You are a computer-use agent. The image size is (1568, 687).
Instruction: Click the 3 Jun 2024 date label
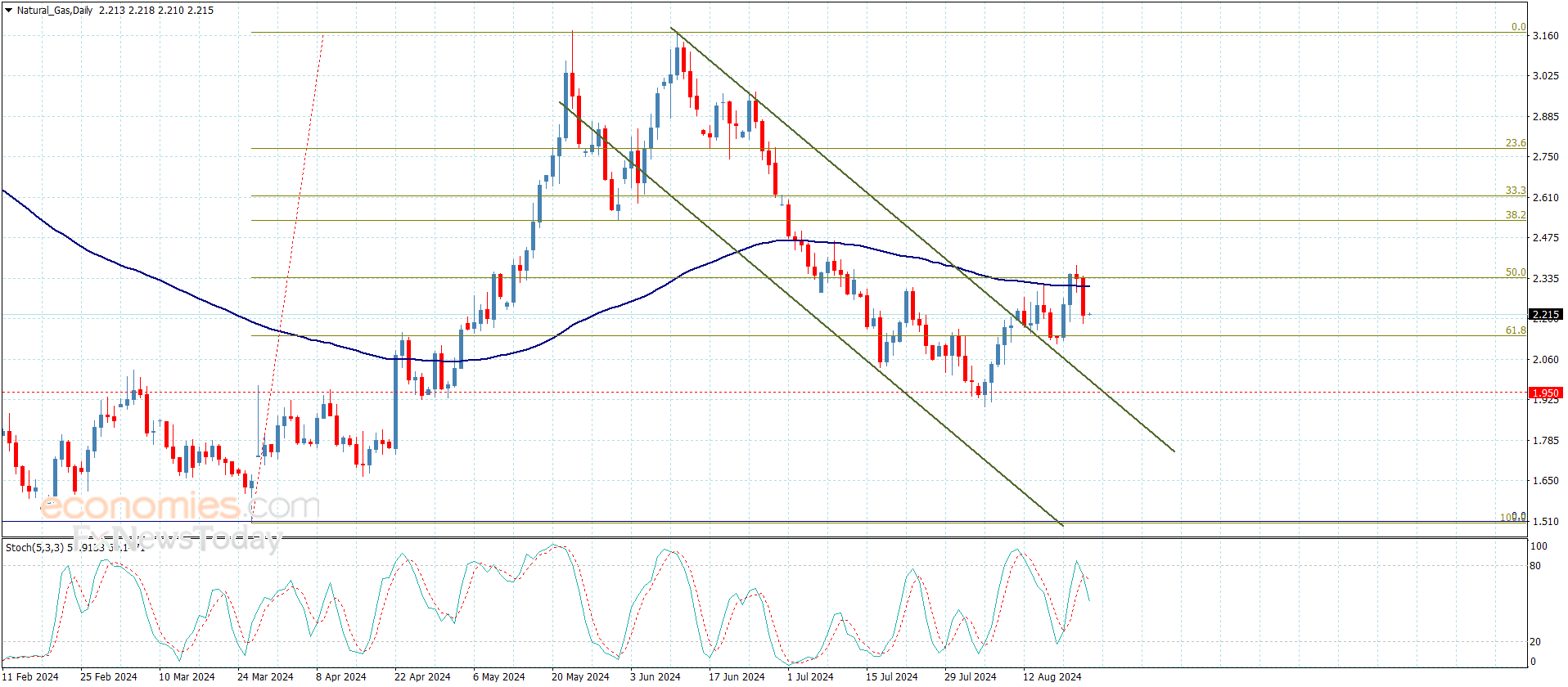655,676
